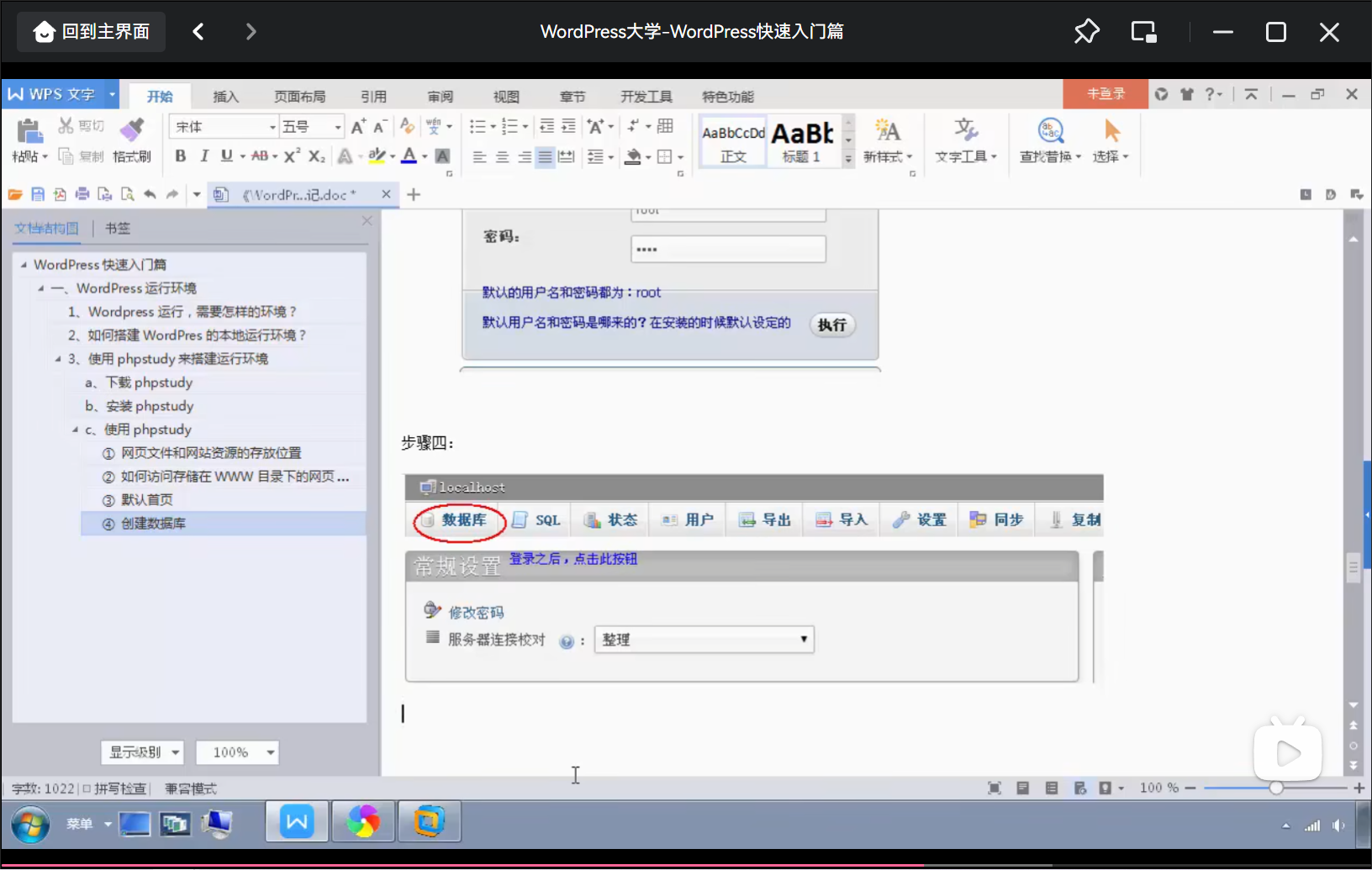Open 新样式 new style menu

[x=887, y=141]
